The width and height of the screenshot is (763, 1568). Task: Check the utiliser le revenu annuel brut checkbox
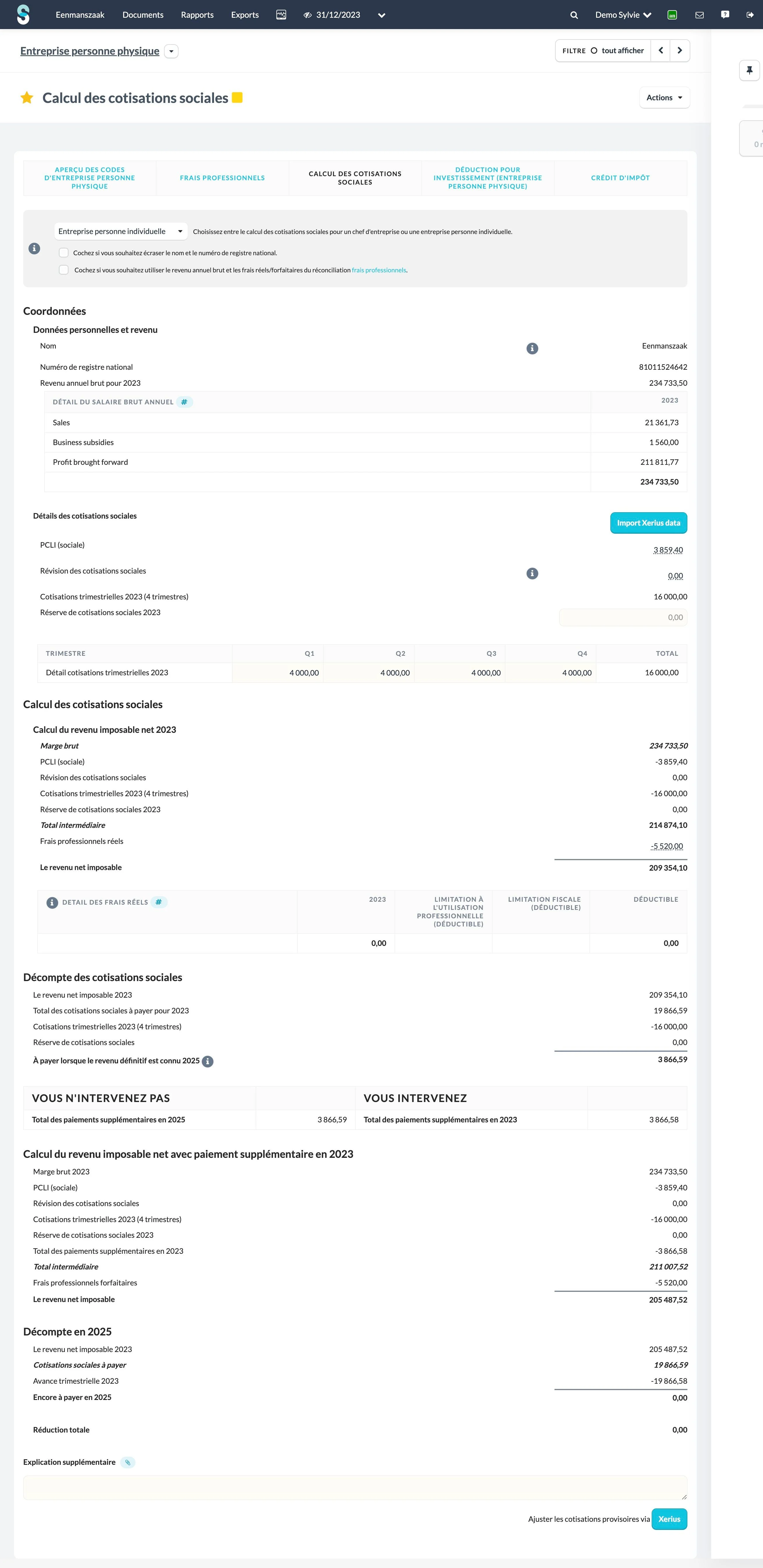click(63, 270)
